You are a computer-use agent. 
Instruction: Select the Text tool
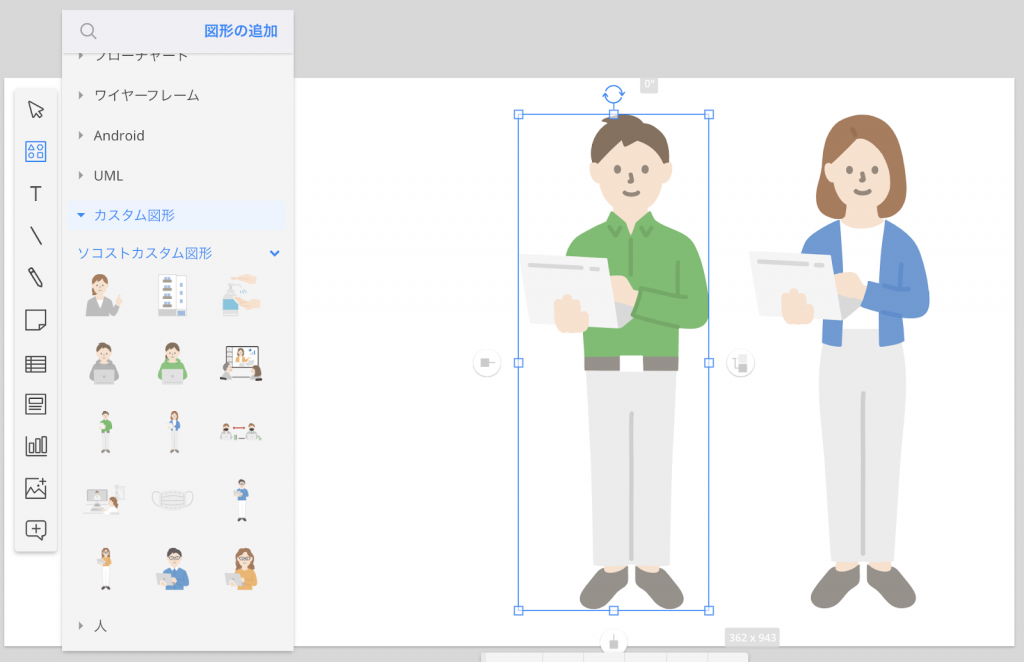[36, 194]
